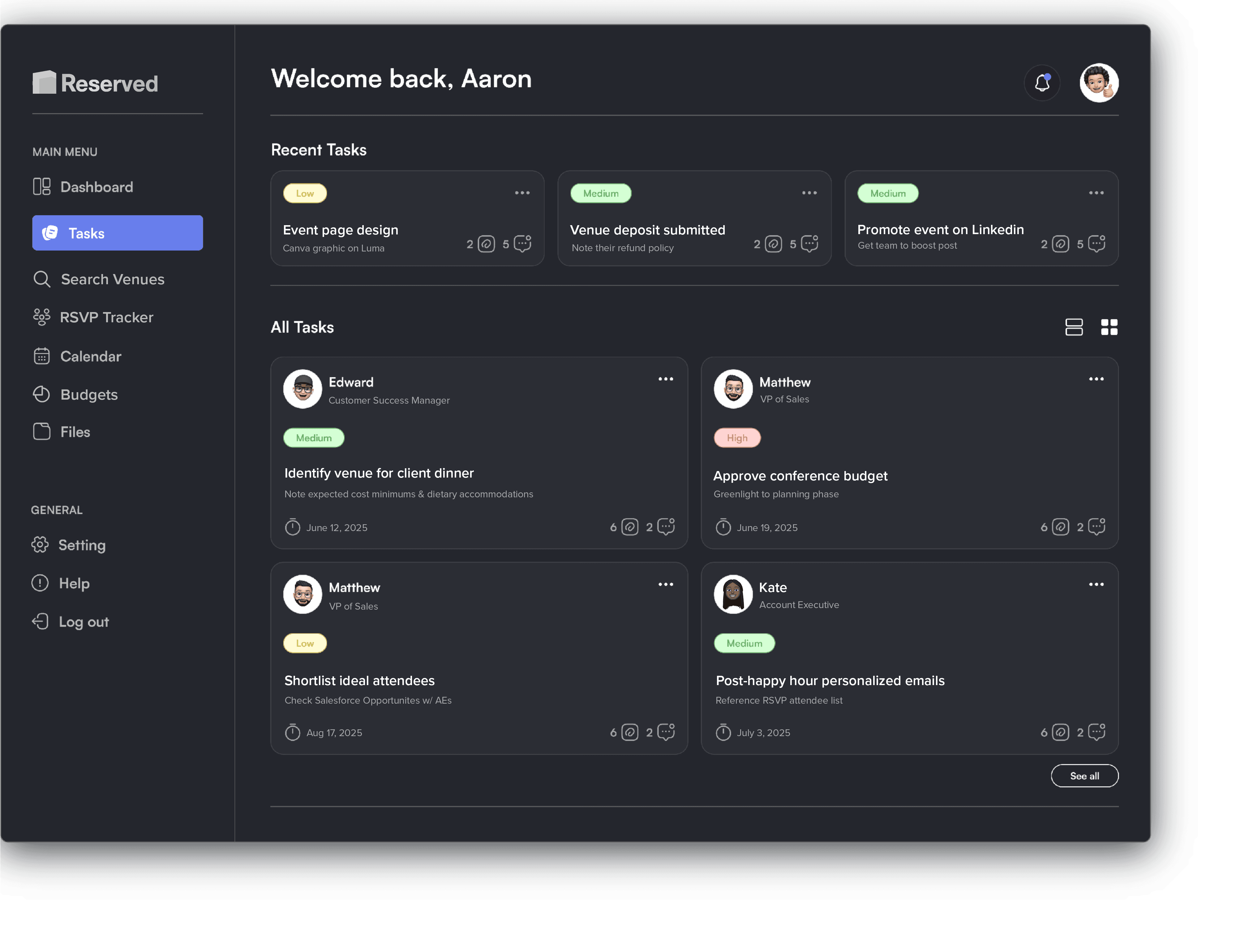The height and width of the screenshot is (952, 1236).
Task: Open options menu on Approve conference budget task
Action: (1096, 379)
